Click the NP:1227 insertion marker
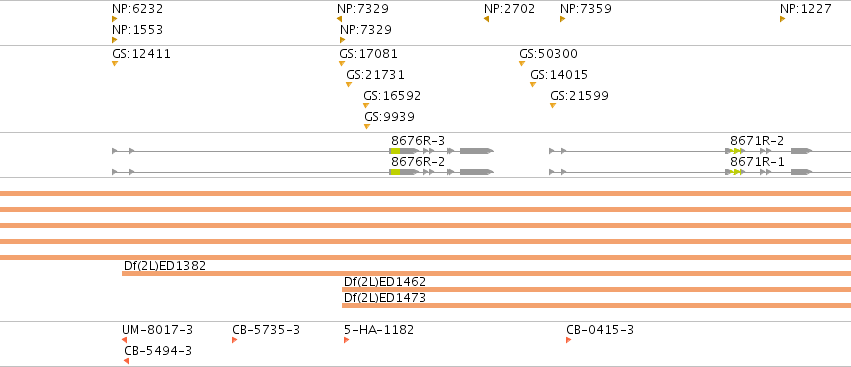The height and width of the screenshot is (367, 851). tap(783, 19)
